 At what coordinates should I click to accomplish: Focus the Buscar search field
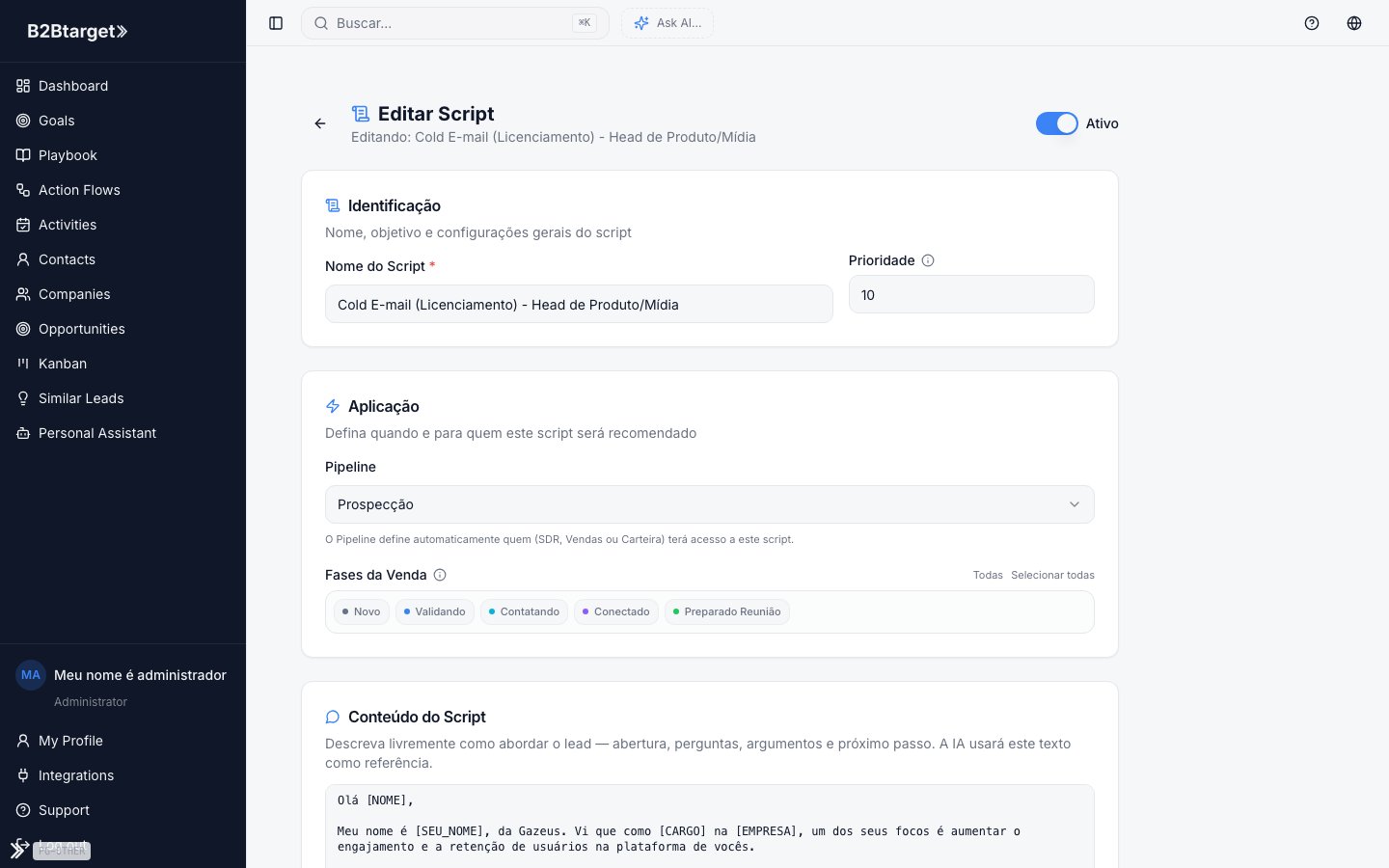click(455, 23)
